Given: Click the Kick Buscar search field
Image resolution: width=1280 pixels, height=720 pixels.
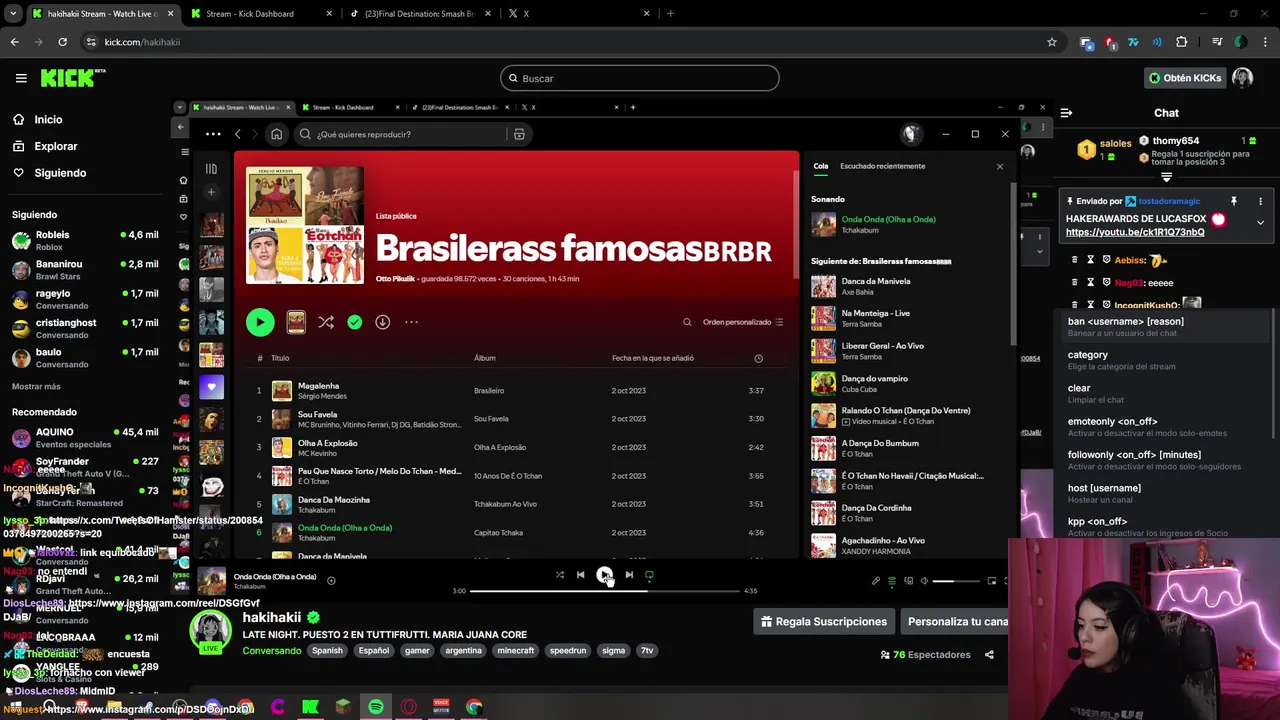Looking at the screenshot, I should point(639,78).
